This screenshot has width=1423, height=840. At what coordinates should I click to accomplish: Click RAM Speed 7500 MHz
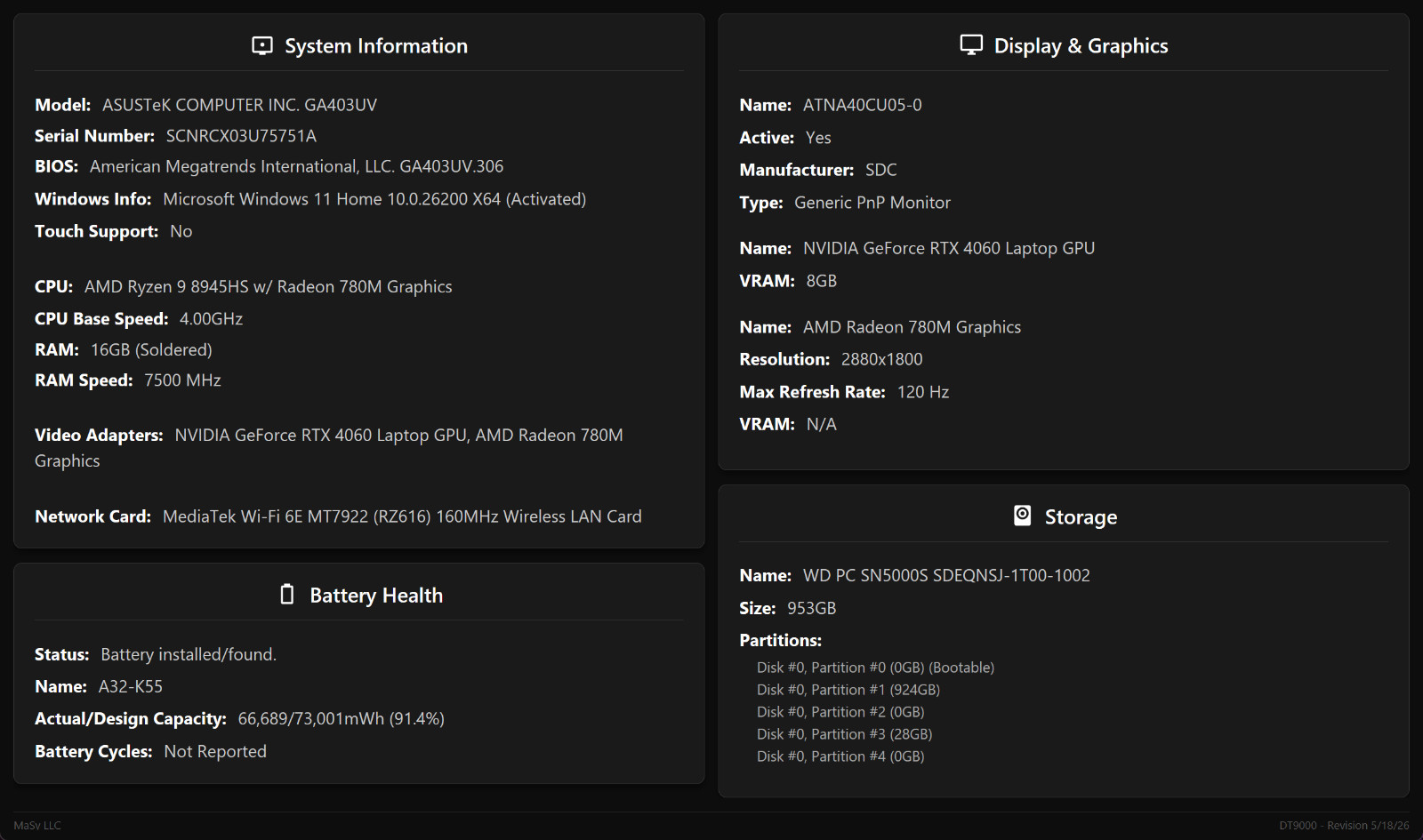(182, 380)
